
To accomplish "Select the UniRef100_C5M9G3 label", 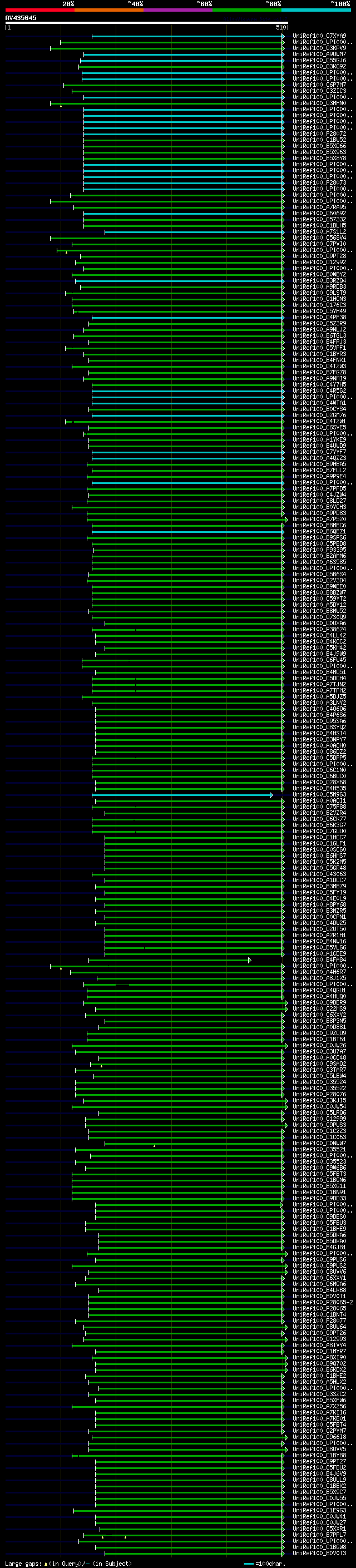I will click(319, 794).
